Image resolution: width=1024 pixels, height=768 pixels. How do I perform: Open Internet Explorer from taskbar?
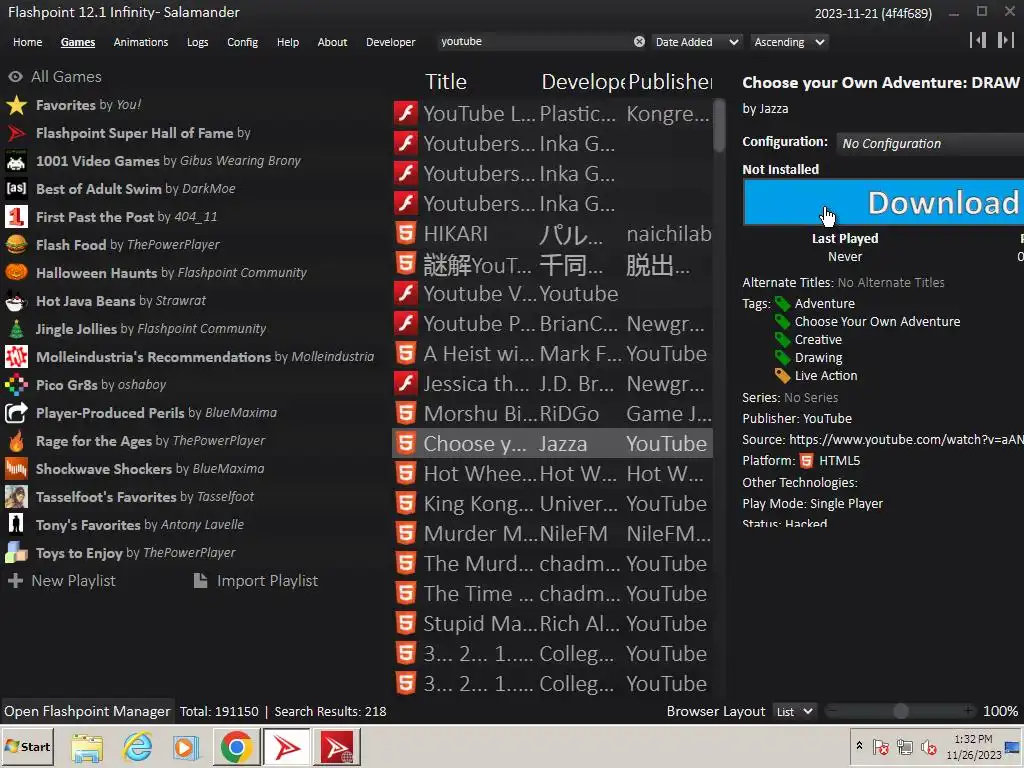(138, 746)
